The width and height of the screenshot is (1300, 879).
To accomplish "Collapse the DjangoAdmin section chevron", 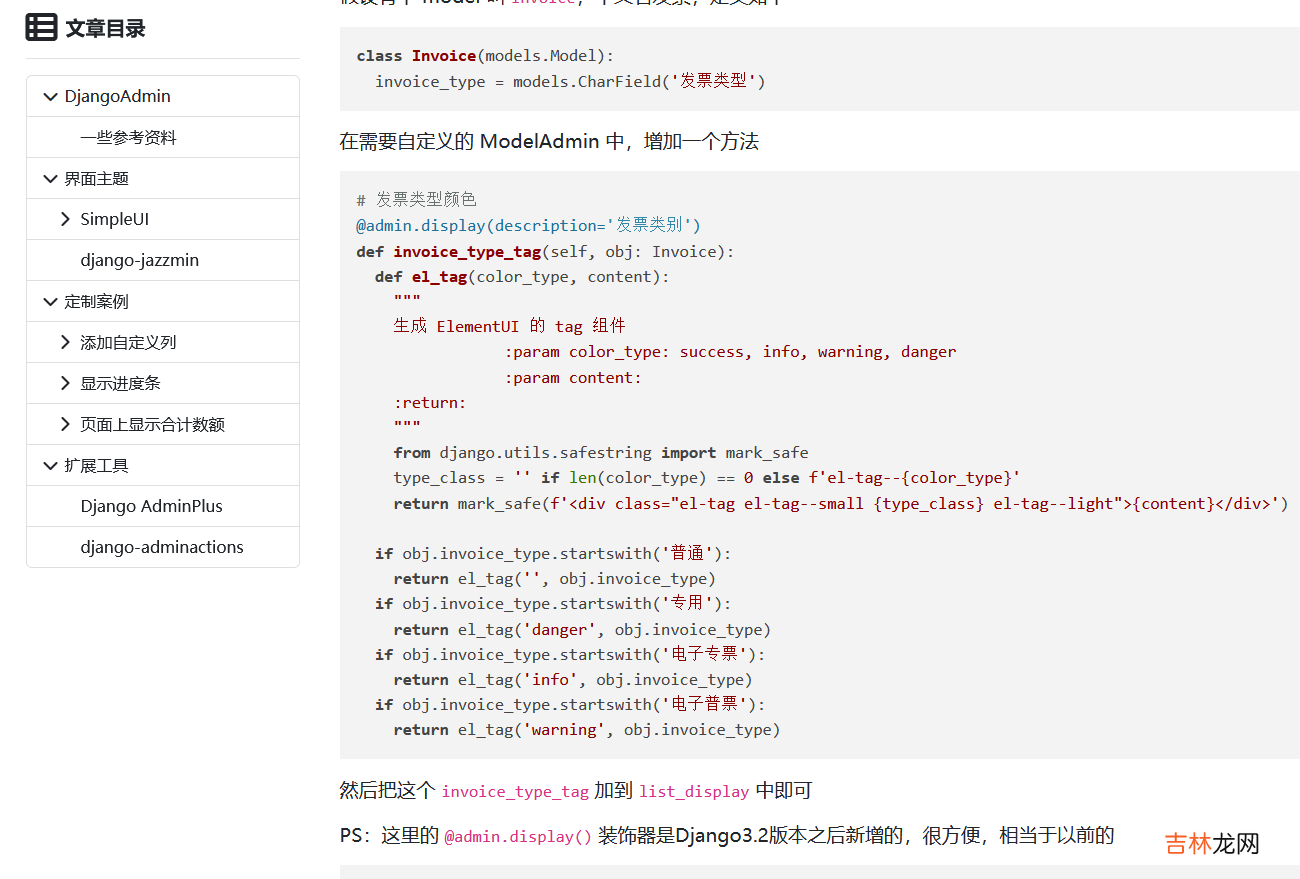I will [x=50, y=97].
